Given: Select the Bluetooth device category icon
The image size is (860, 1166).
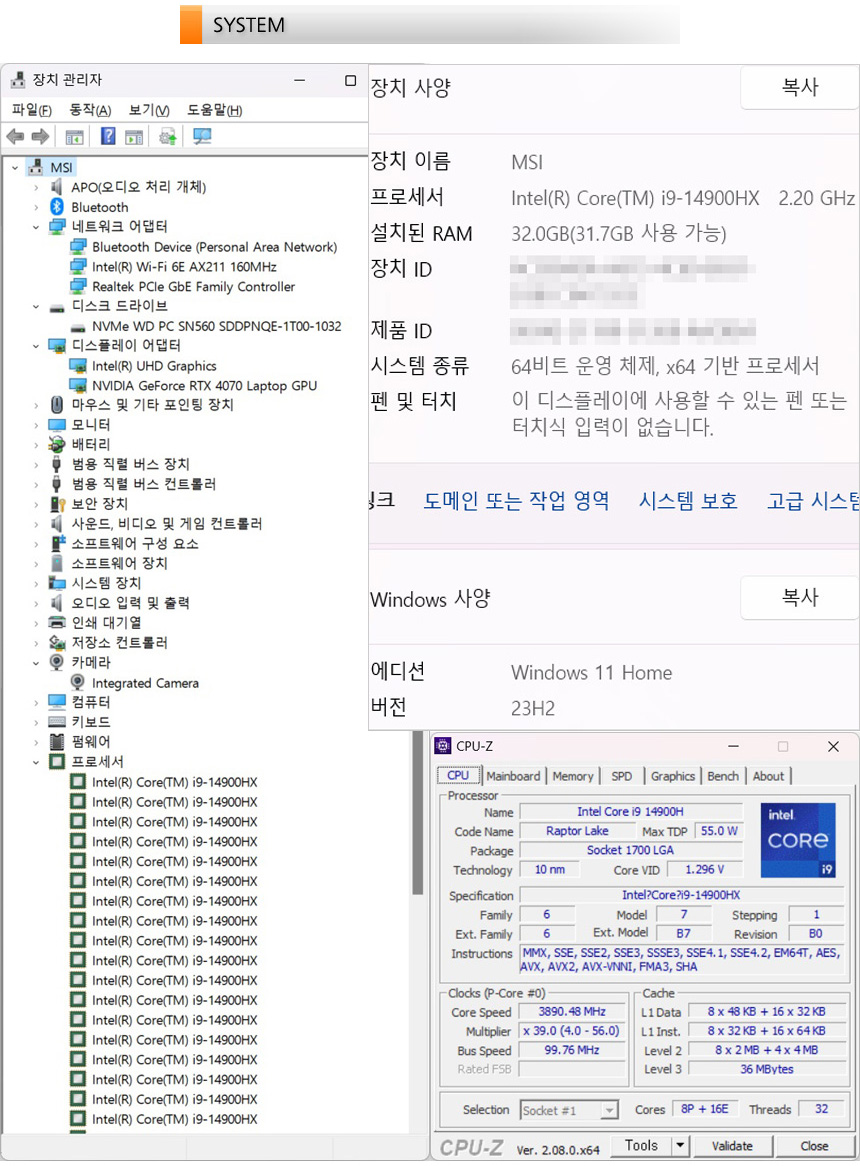Looking at the screenshot, I should [x=57, y=207].
